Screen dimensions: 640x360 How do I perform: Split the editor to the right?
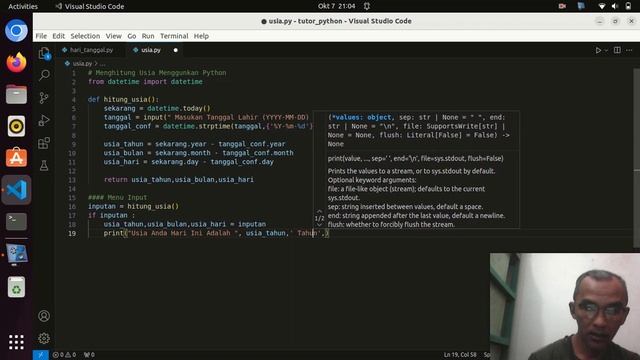pos(617,50)
